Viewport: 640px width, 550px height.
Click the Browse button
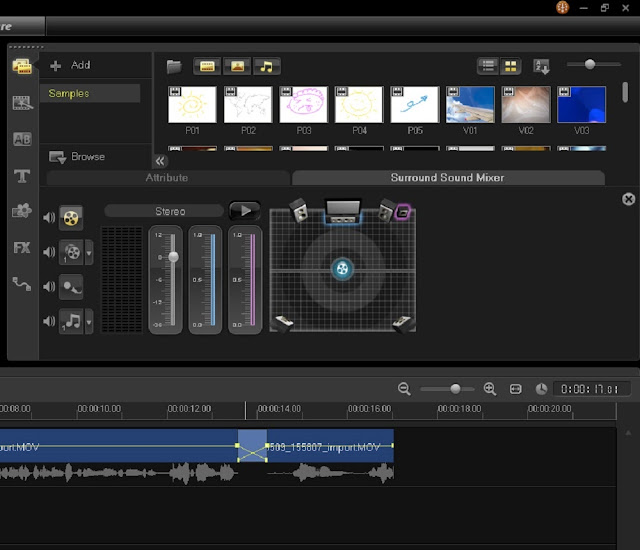point(77,157)
